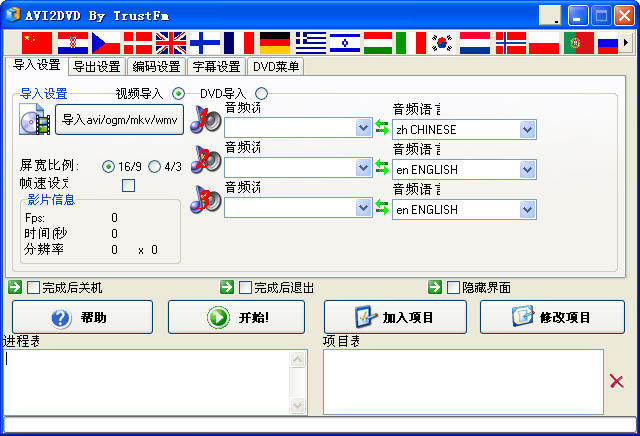640x436 pixels.
Task: Click the green swap arrows of track 3
Action: coord(382,207)
